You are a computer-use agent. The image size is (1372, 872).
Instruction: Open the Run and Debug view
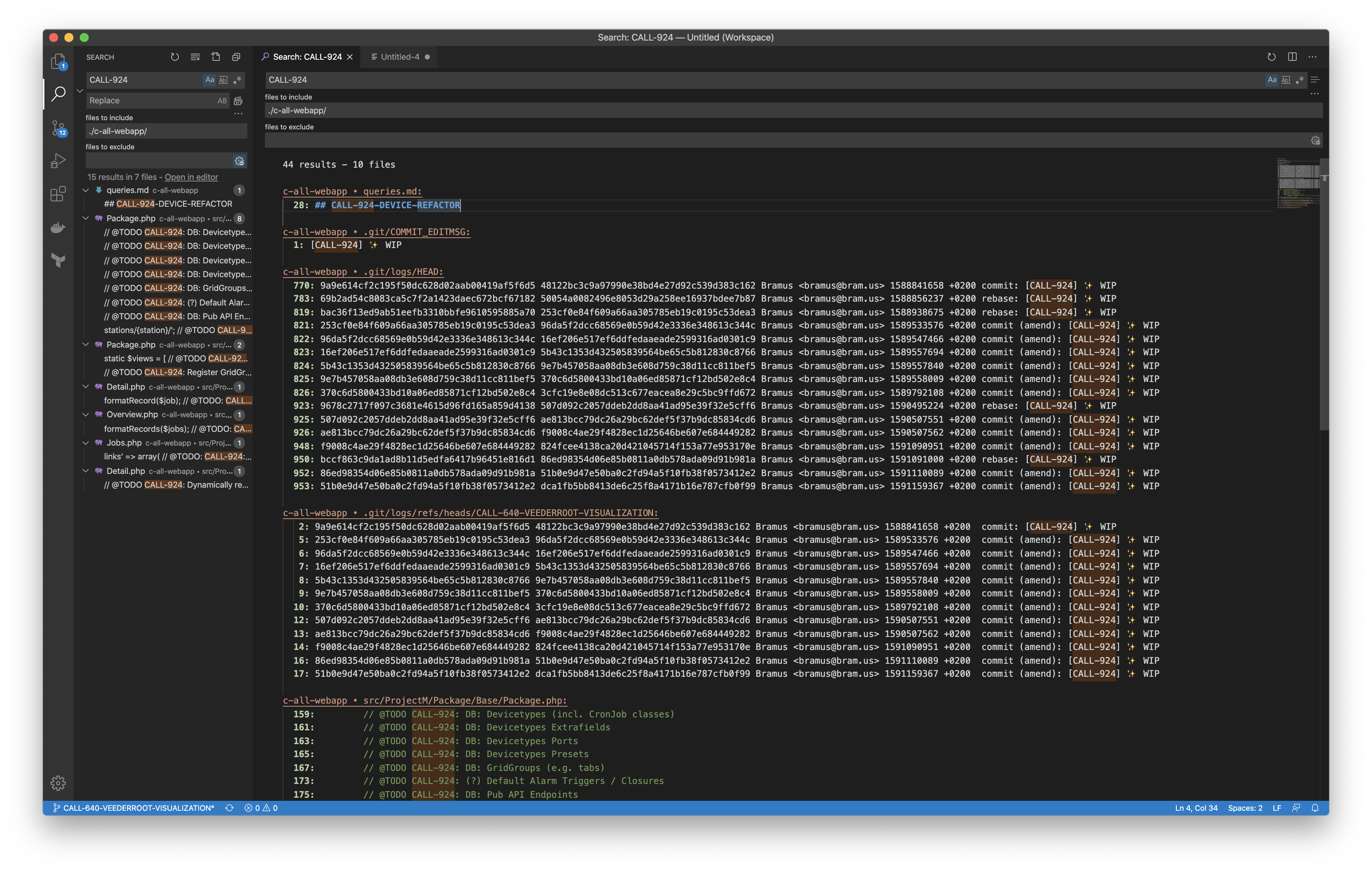pyautogui.click(x=58, y=161)
